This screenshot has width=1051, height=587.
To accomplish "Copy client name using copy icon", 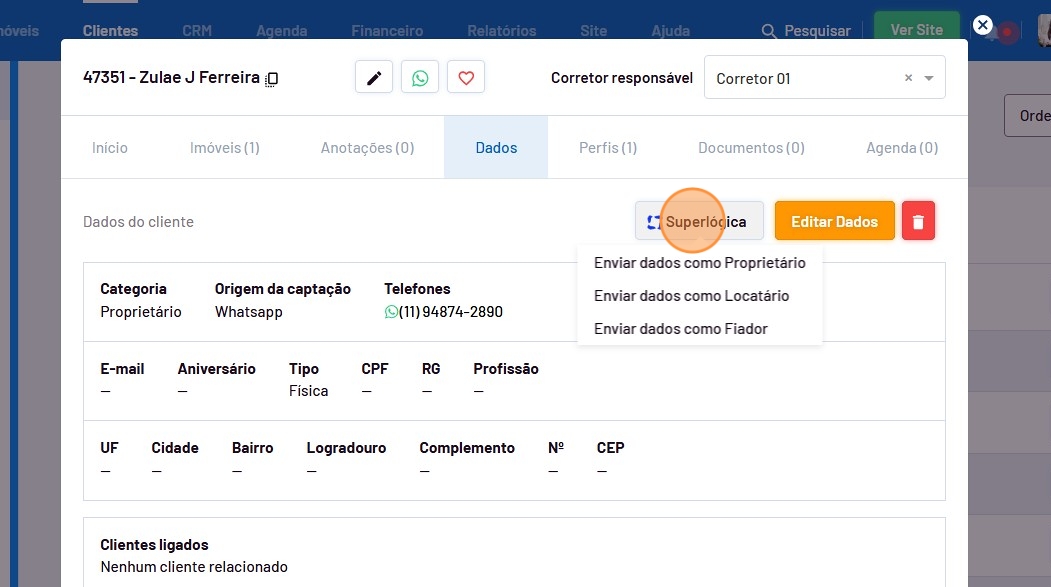I will [x=272, y=79].
